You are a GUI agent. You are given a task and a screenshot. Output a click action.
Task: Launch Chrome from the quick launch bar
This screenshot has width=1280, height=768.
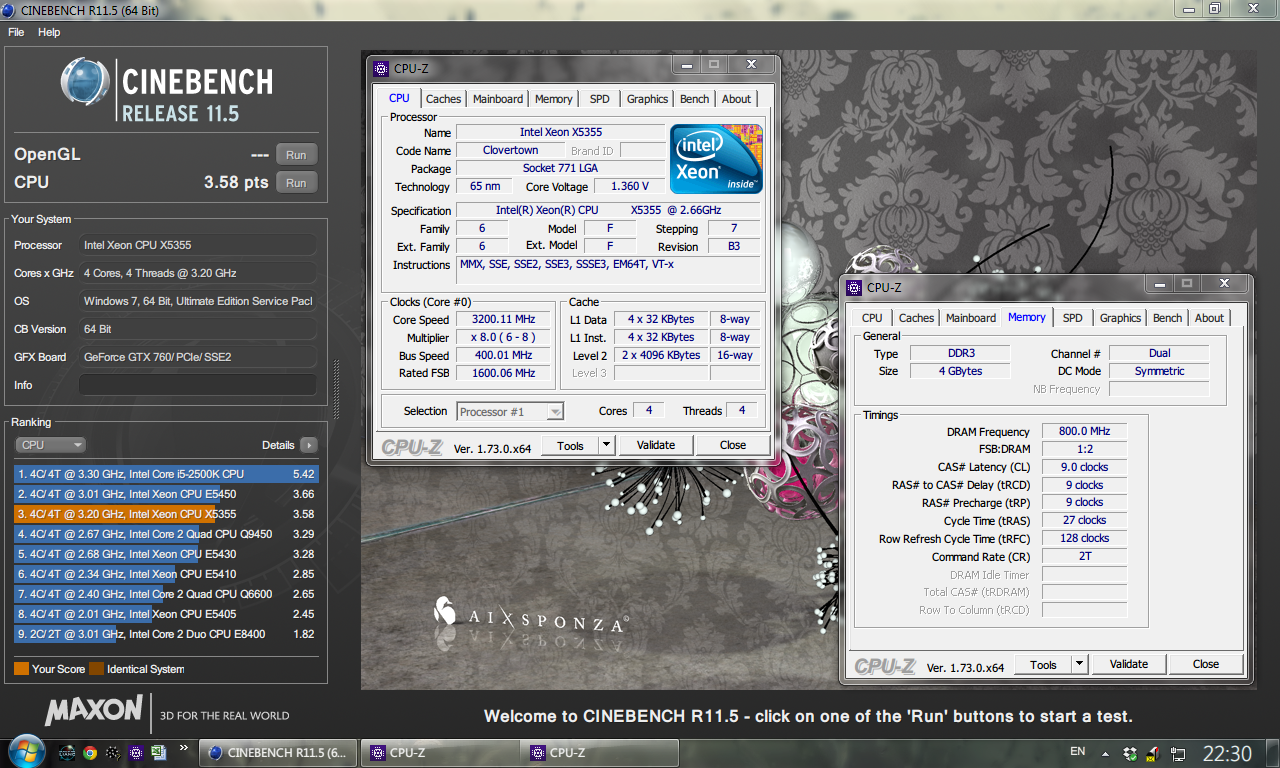90,753
